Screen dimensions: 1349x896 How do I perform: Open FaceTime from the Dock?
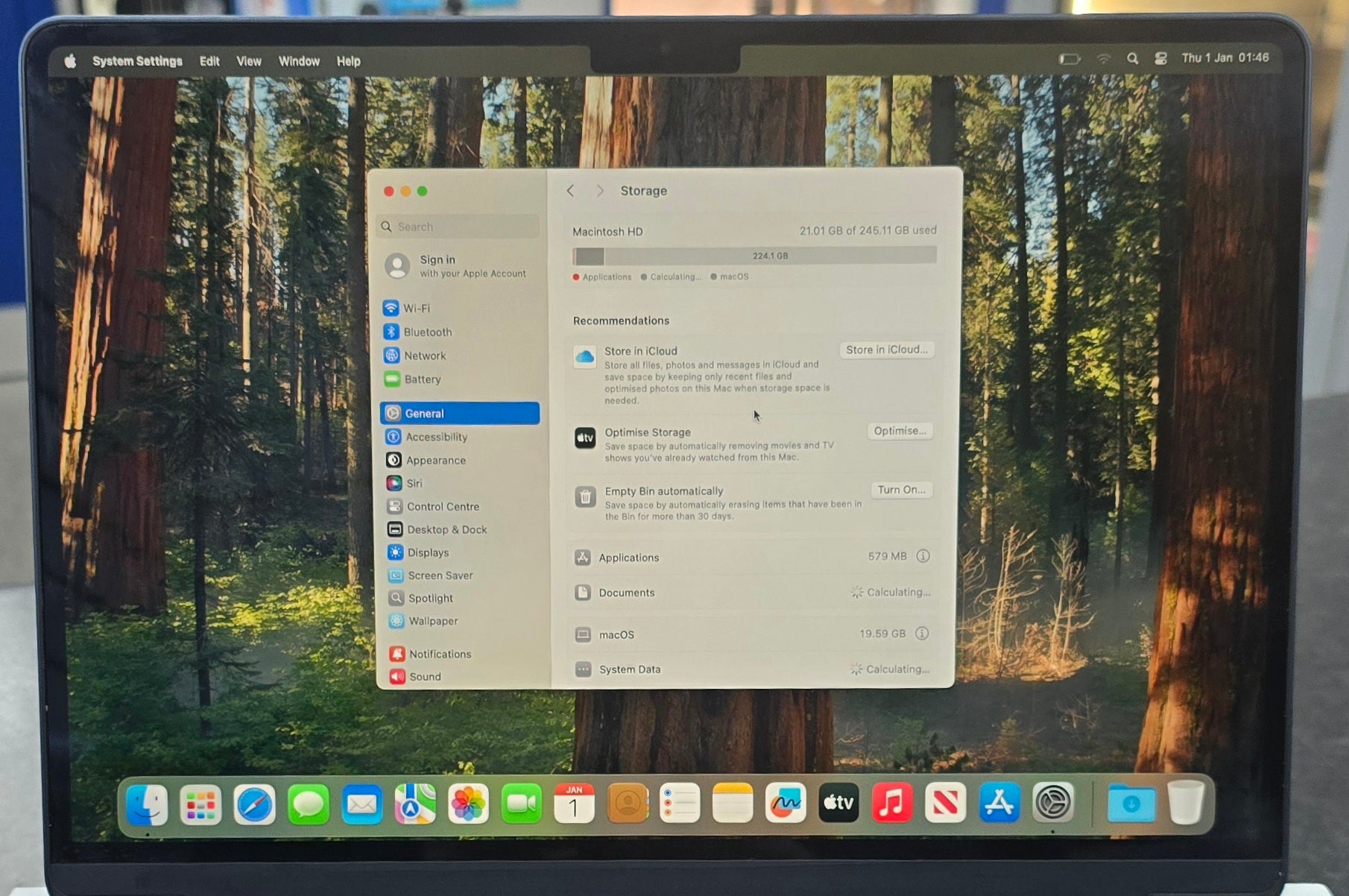pyautogui.click(x=521, y=804)
